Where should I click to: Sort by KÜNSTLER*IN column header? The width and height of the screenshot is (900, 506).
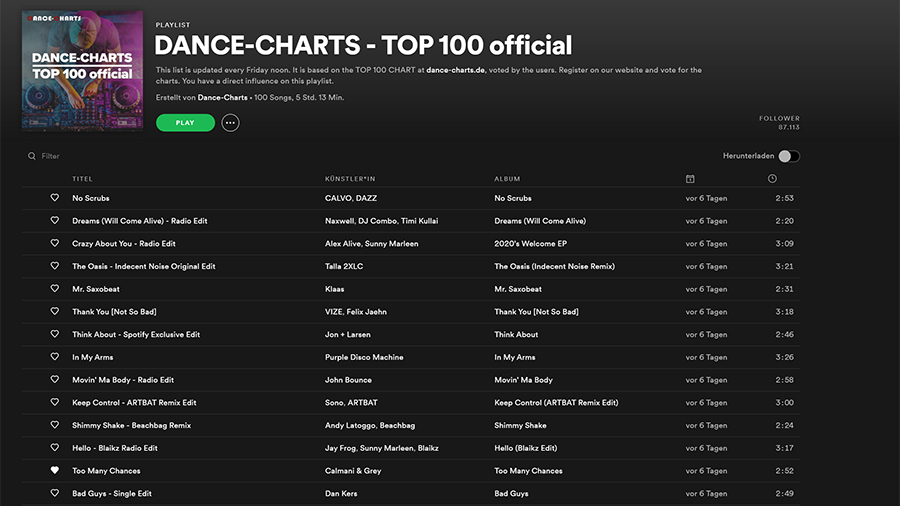[x=350, y=179]
